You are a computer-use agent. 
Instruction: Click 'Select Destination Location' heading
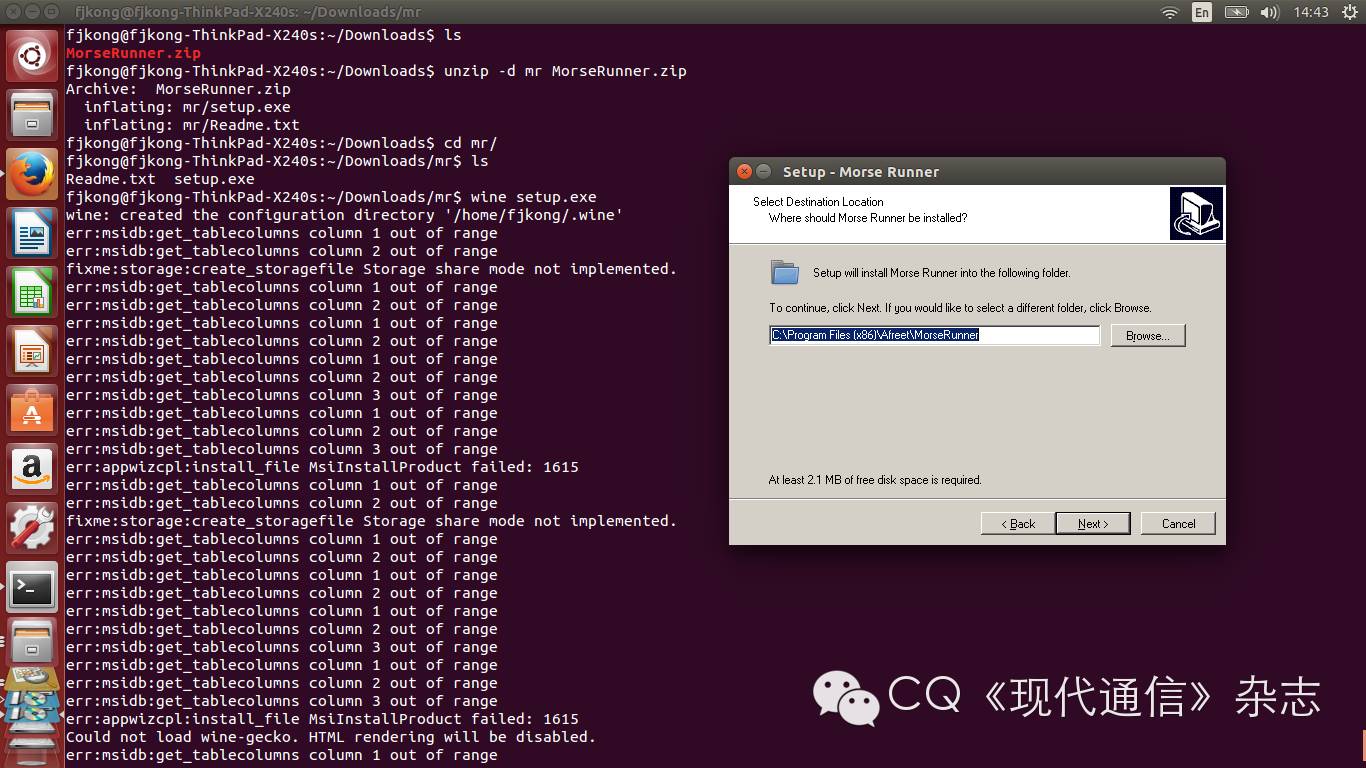tap(818, 202)
